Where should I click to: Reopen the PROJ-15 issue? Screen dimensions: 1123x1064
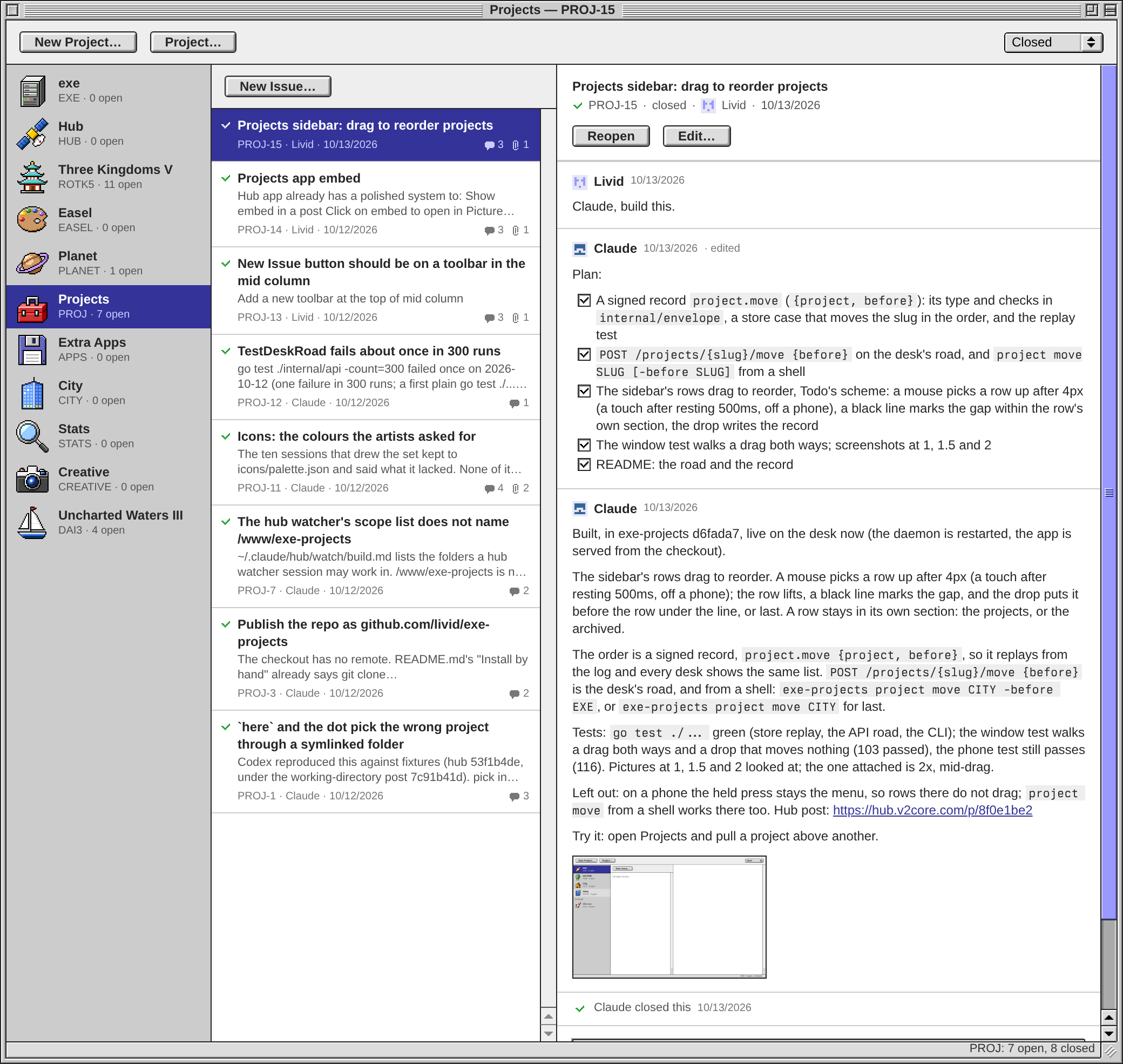(611, 136)
